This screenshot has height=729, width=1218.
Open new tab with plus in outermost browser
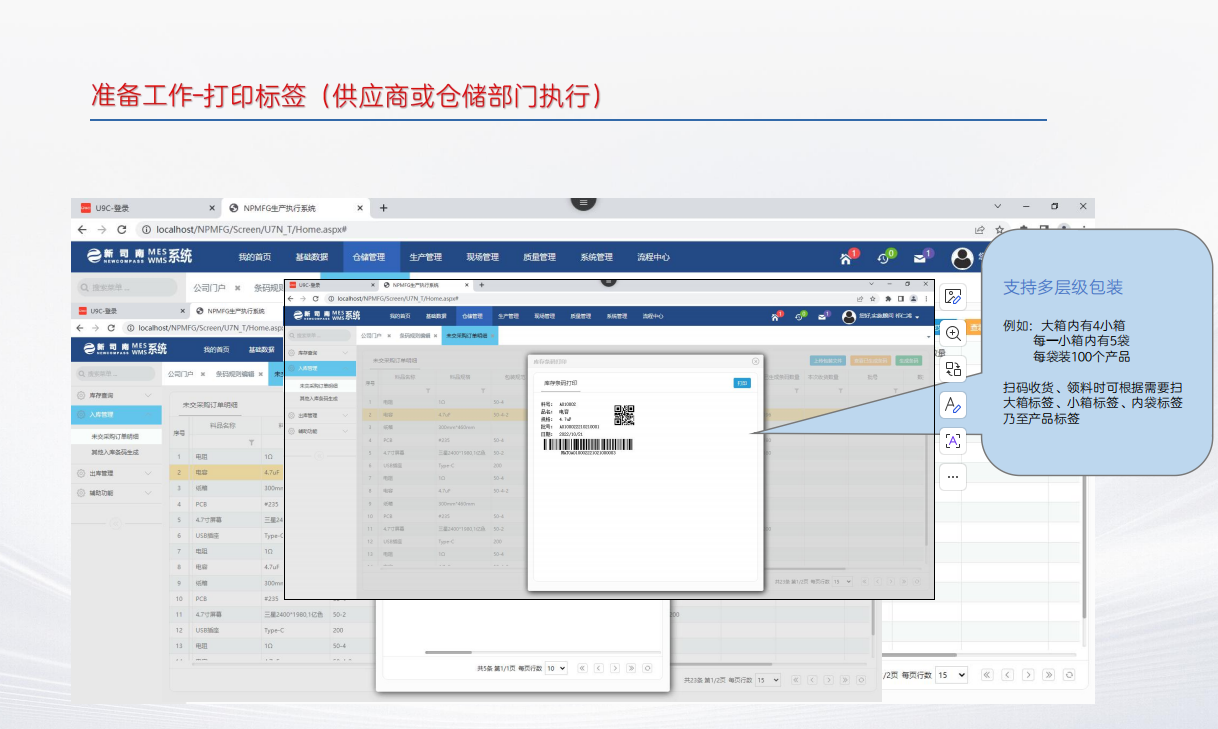coord(383,208)
